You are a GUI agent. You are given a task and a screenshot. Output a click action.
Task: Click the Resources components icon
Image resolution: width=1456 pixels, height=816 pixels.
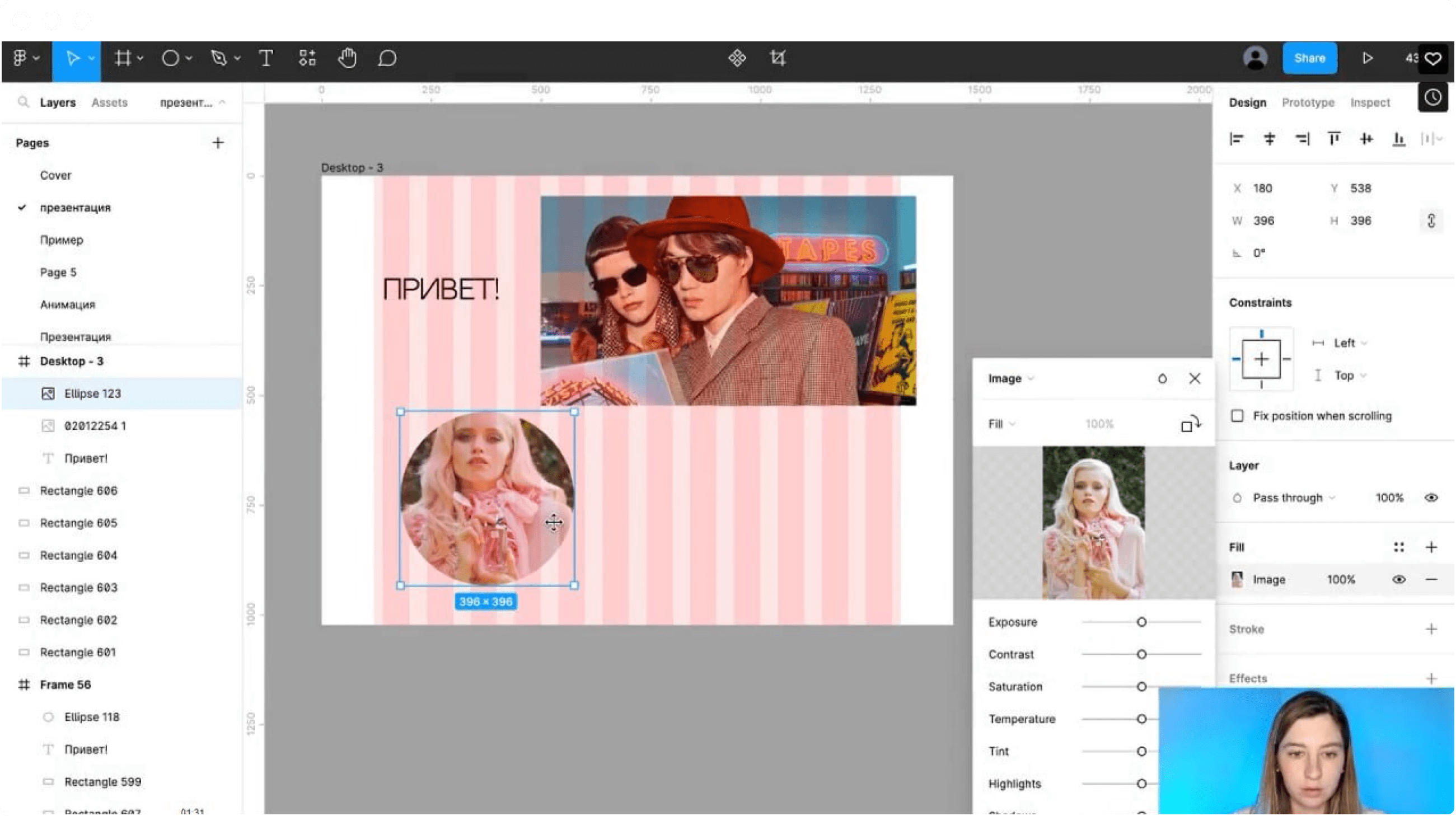pyautogui.click(x=307, y=58)
